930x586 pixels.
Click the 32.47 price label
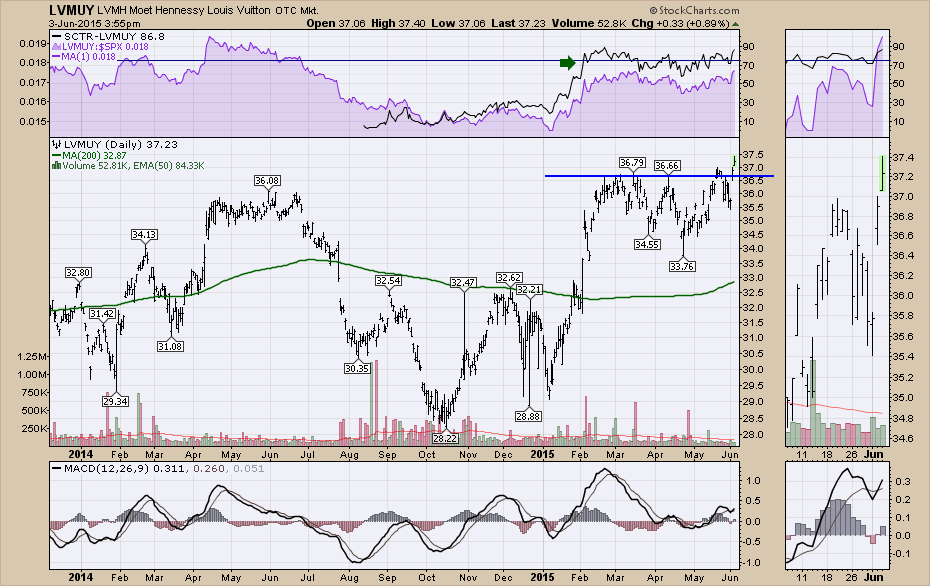click(463, 283)
